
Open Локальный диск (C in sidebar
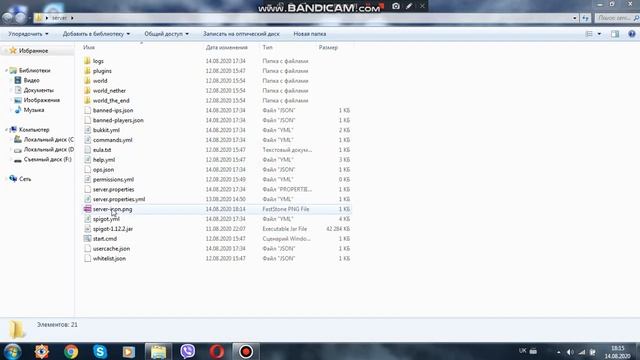(49, 140)
